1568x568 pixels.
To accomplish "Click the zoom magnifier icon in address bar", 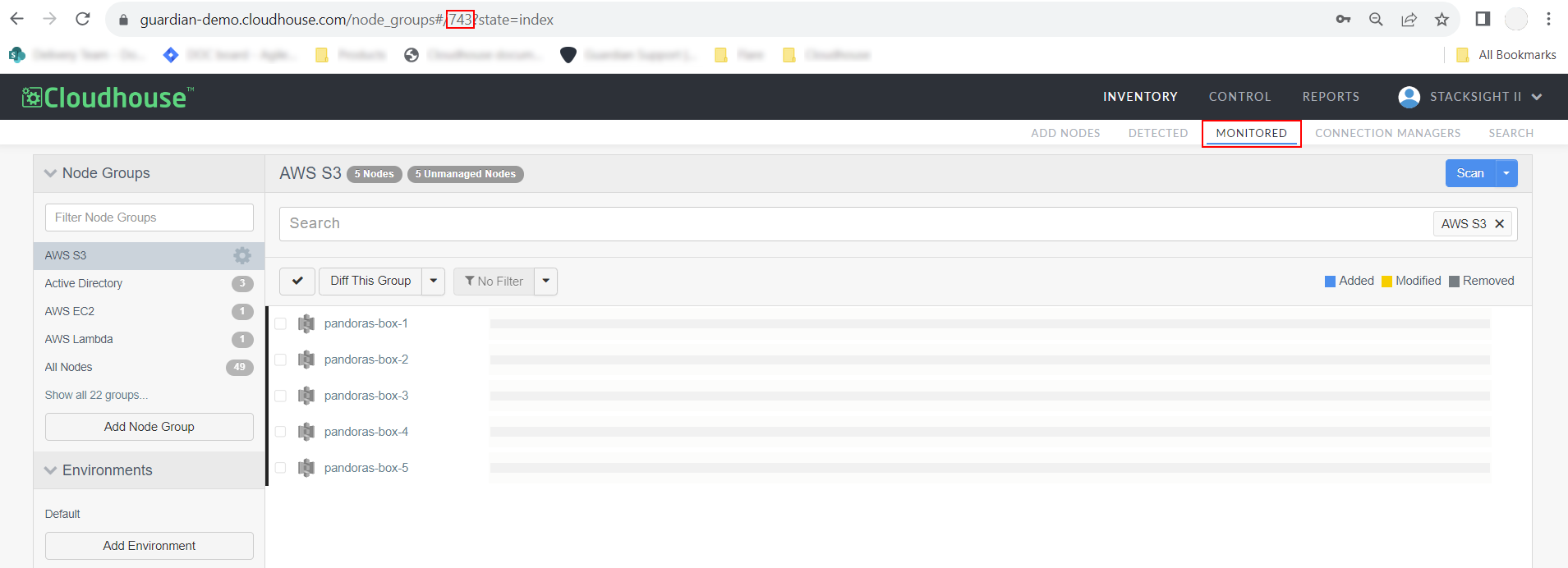I will [x=1376, y=19].
